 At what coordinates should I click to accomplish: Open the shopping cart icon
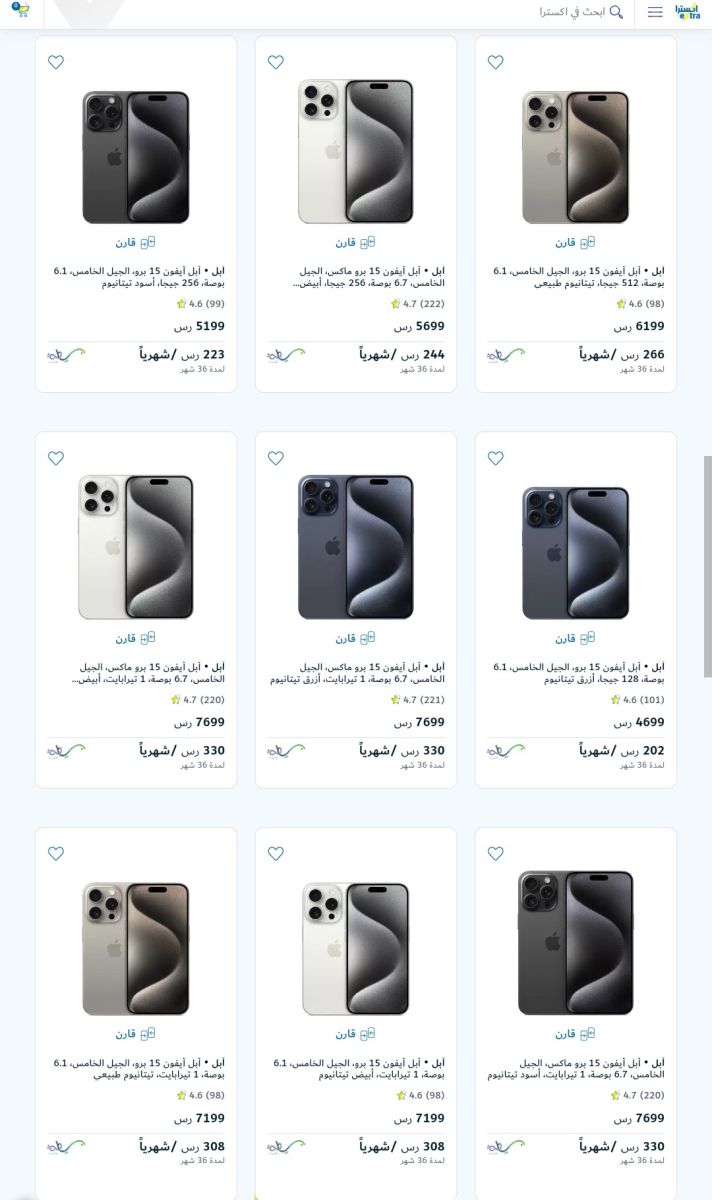[x=20, y=11]
